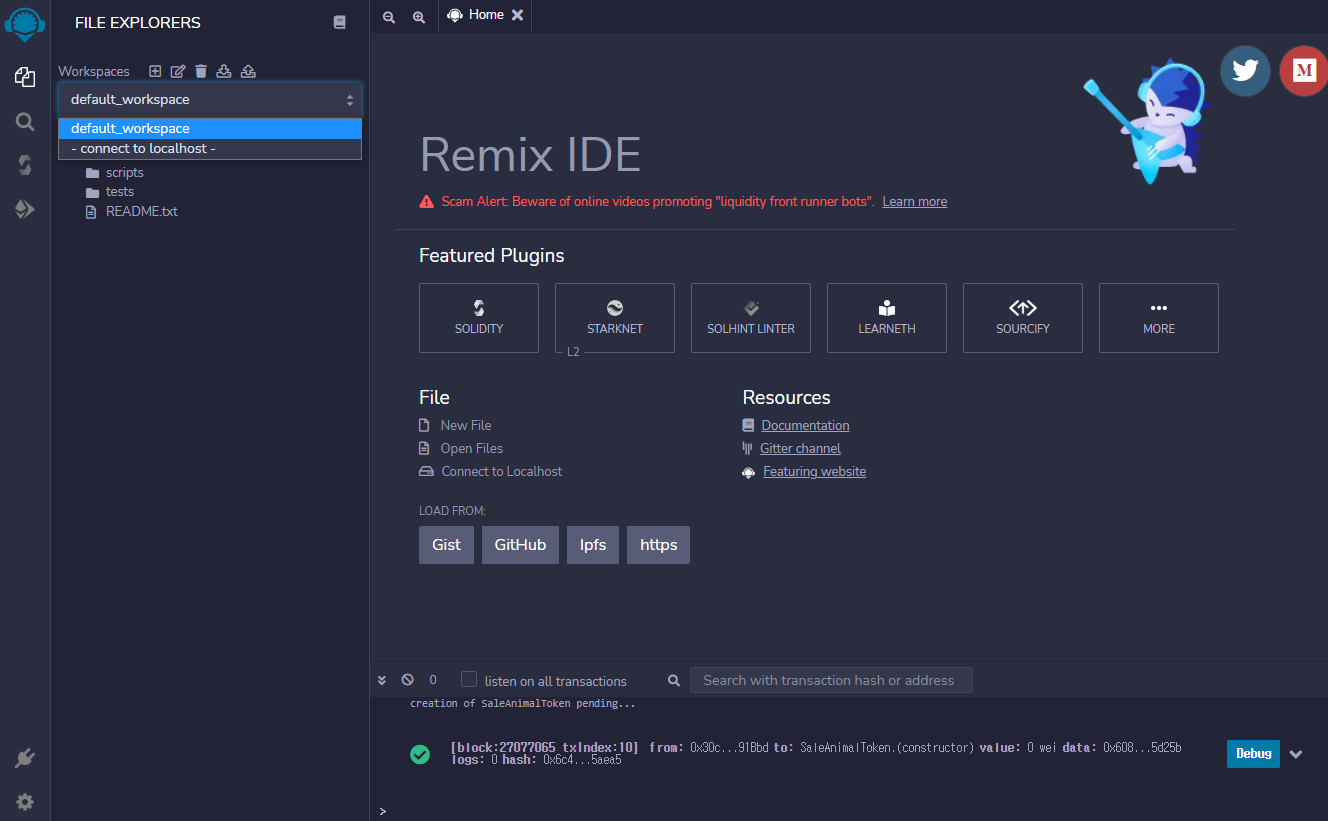
Task: Click the green transaction success checkmark
Action: (420, 754)
